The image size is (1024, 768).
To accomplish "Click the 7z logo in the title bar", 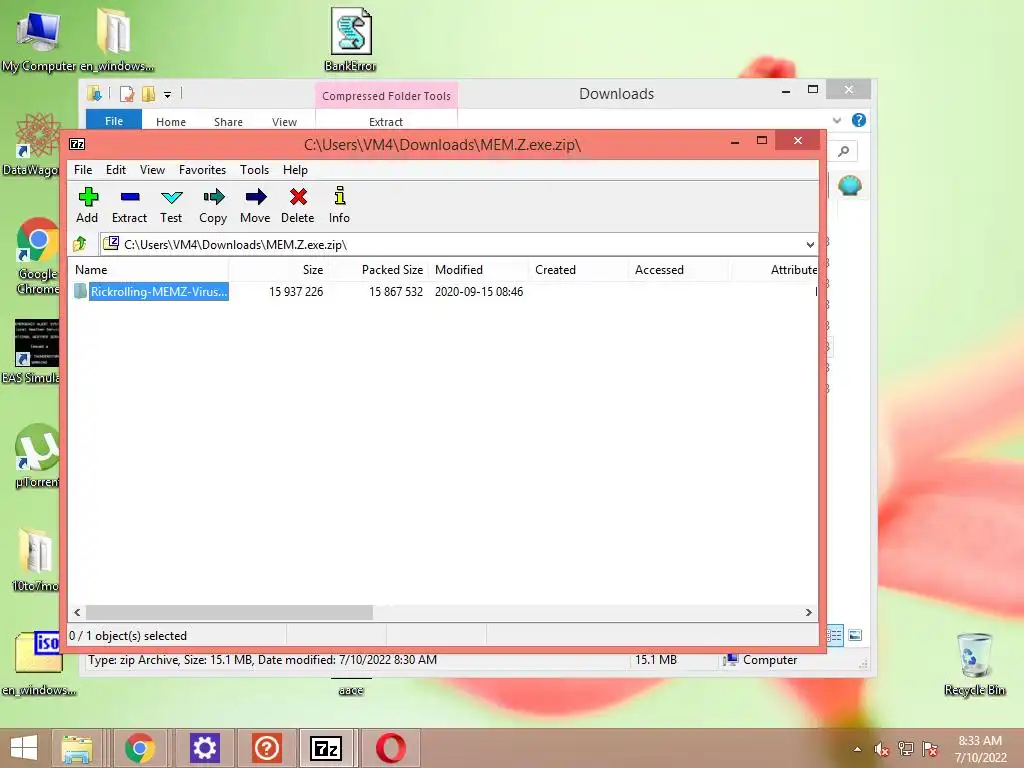I will (x=77, y=144).
